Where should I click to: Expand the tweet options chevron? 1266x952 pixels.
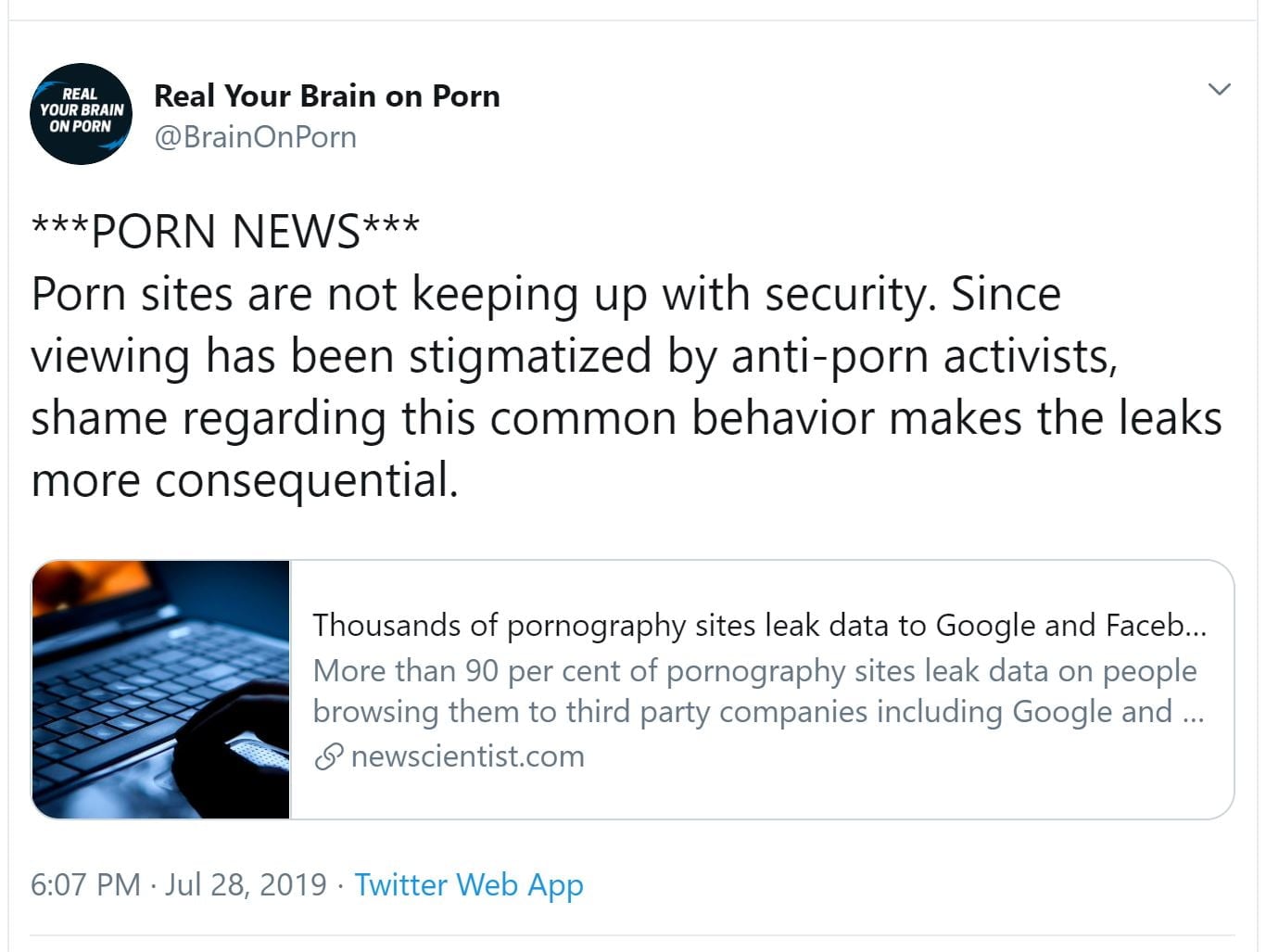[x=1220, y=89]
